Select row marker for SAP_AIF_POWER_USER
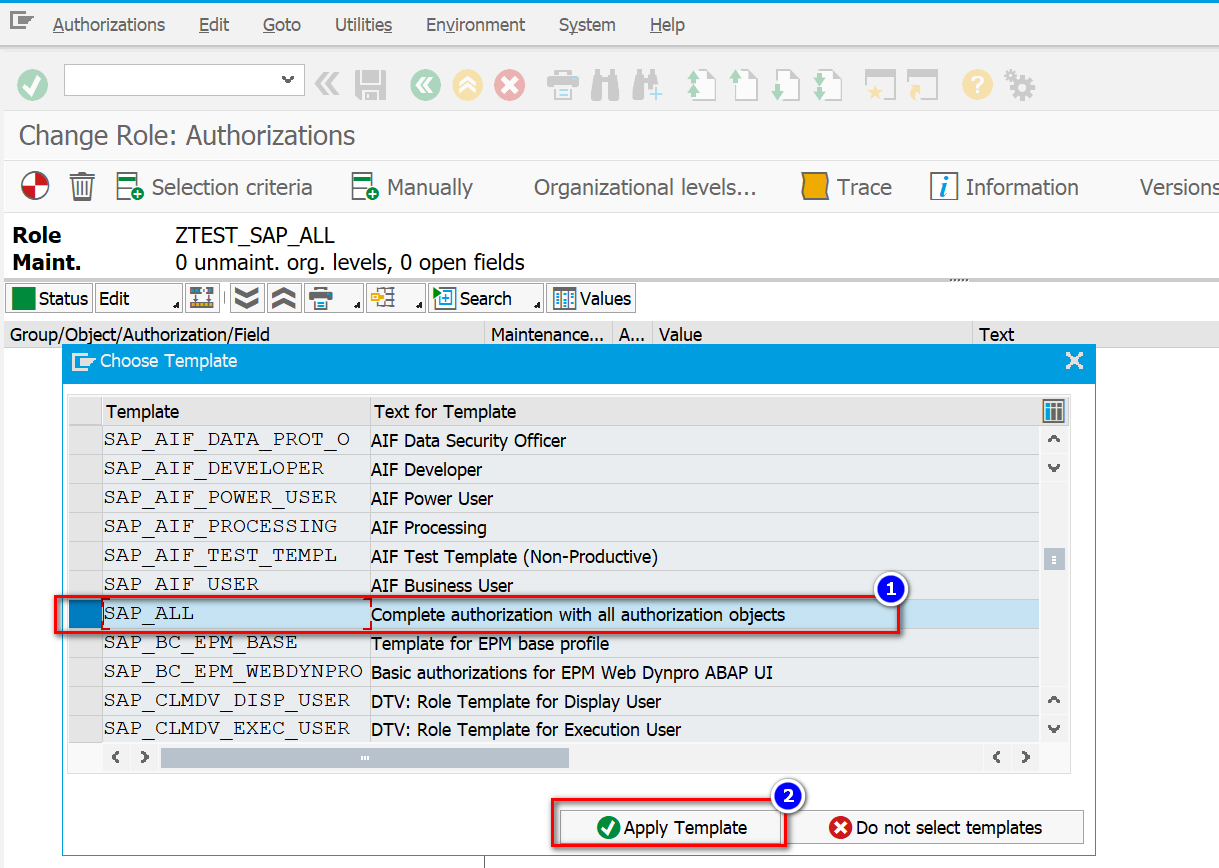 [85, 498]
